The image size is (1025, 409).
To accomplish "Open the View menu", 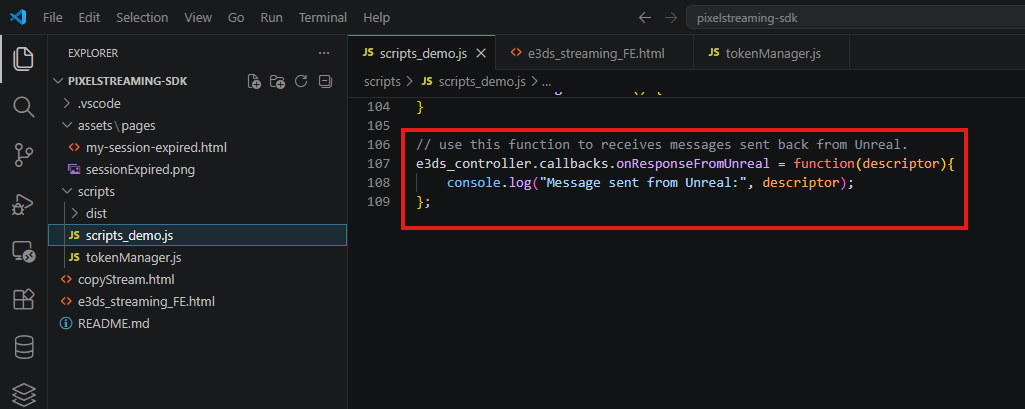I will coord(198,18).
